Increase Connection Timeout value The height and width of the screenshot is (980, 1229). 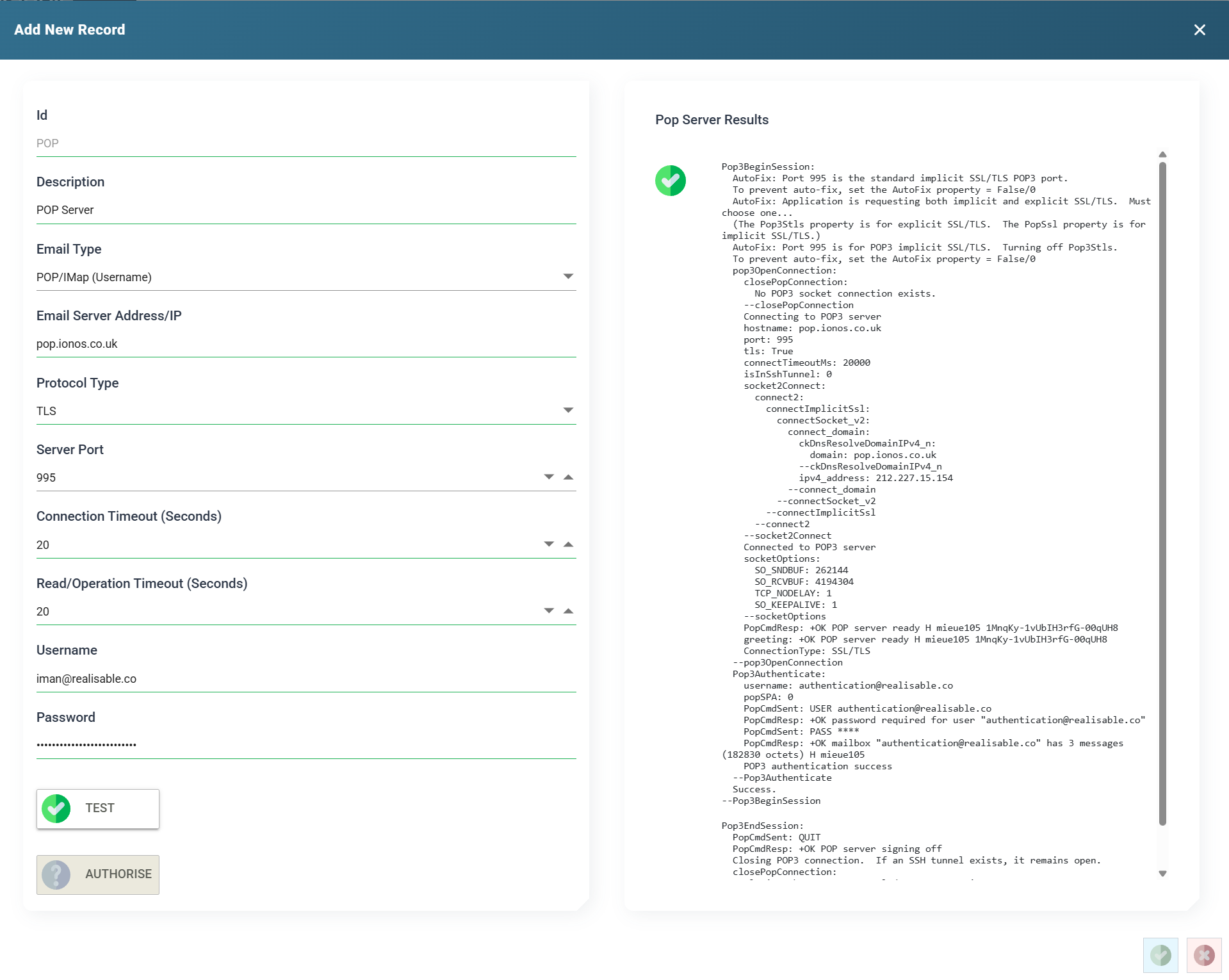tap(568, 544)
